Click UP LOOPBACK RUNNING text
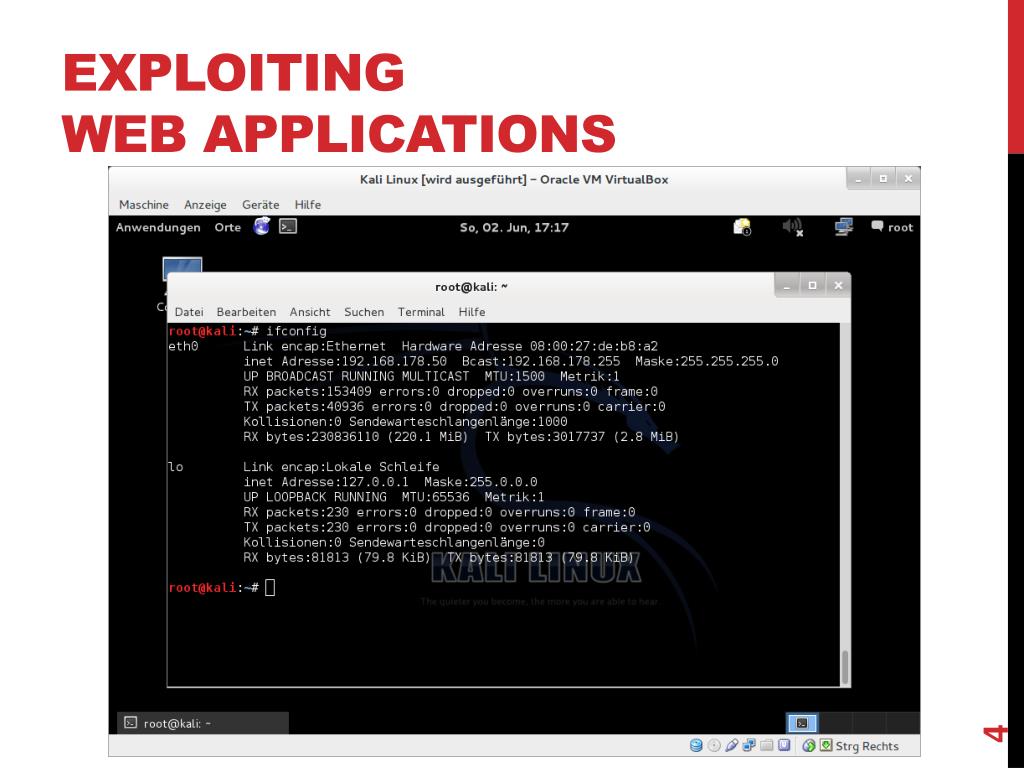This screenshot has height=768, width=1024. click(315, 497)
